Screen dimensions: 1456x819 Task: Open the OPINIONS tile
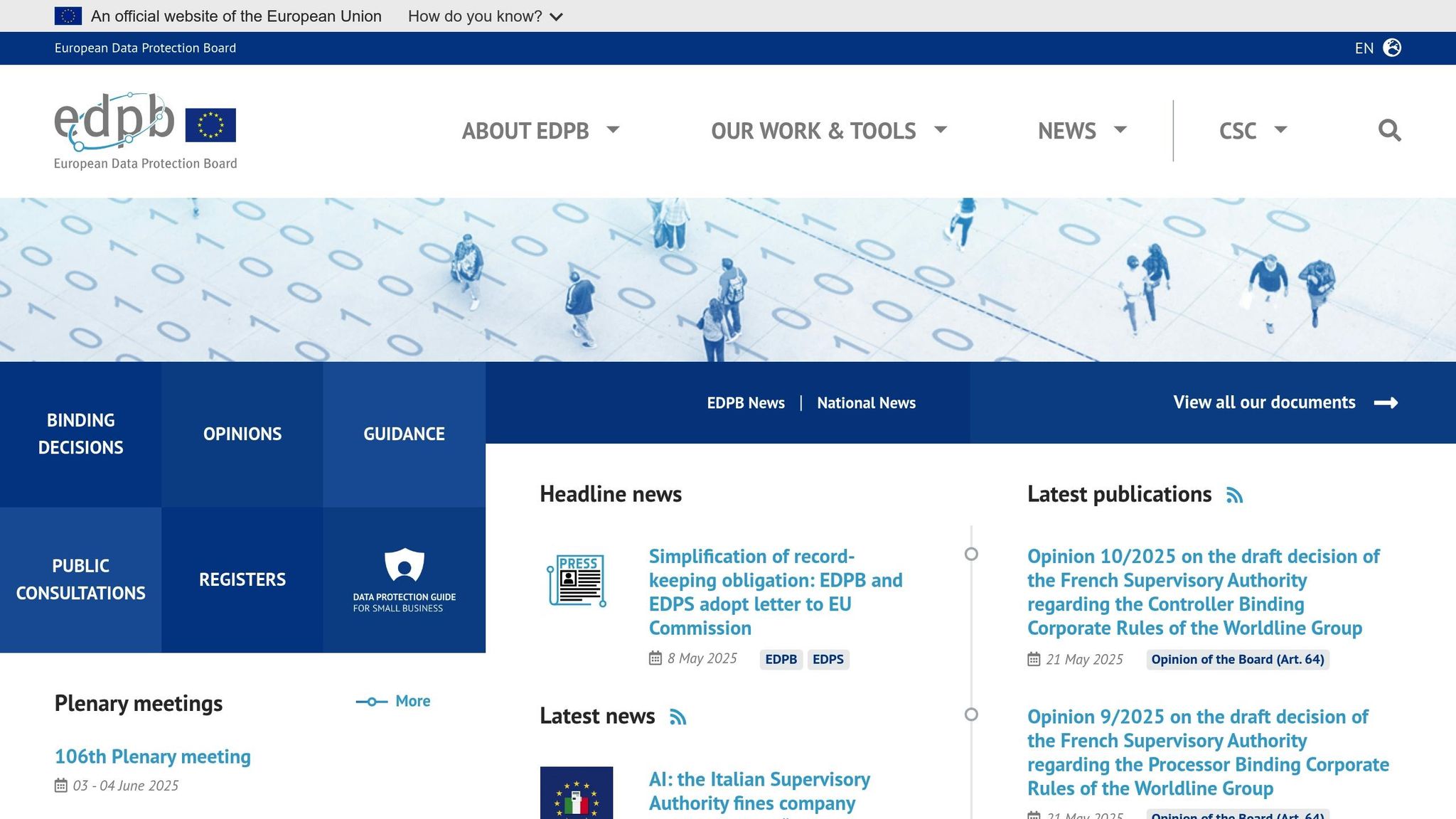coord(242,434)
